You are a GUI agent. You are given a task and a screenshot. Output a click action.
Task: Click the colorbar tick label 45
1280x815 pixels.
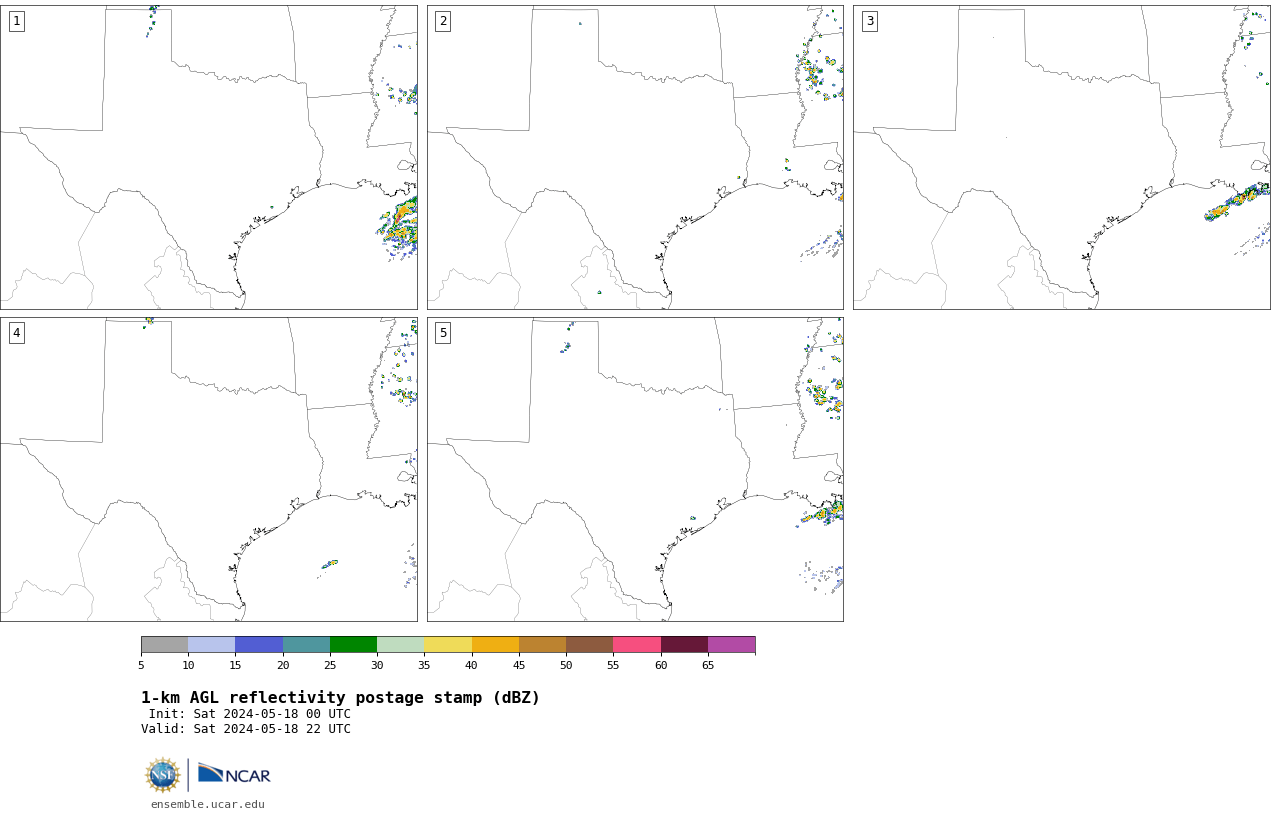coord(519,665)
